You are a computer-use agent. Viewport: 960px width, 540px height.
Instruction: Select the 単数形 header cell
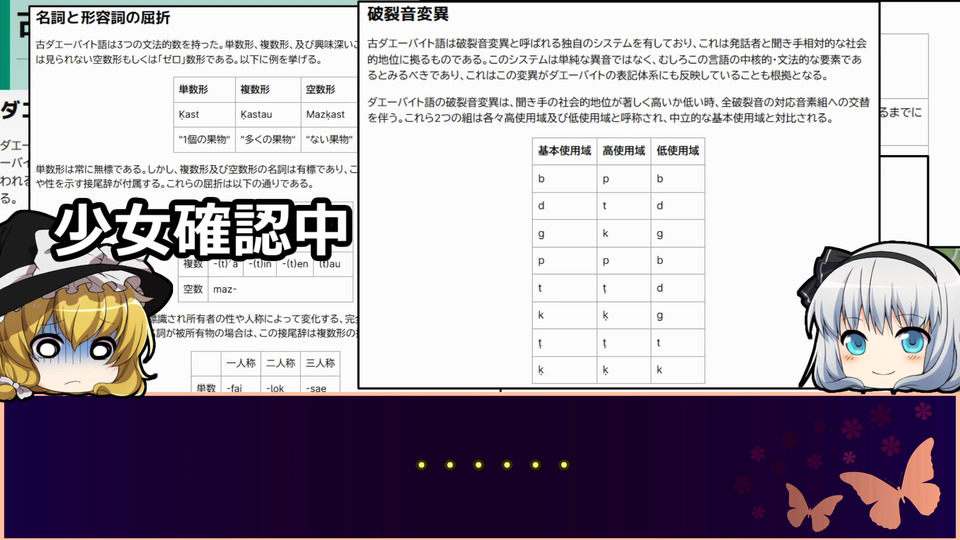(x=204, y=89)
